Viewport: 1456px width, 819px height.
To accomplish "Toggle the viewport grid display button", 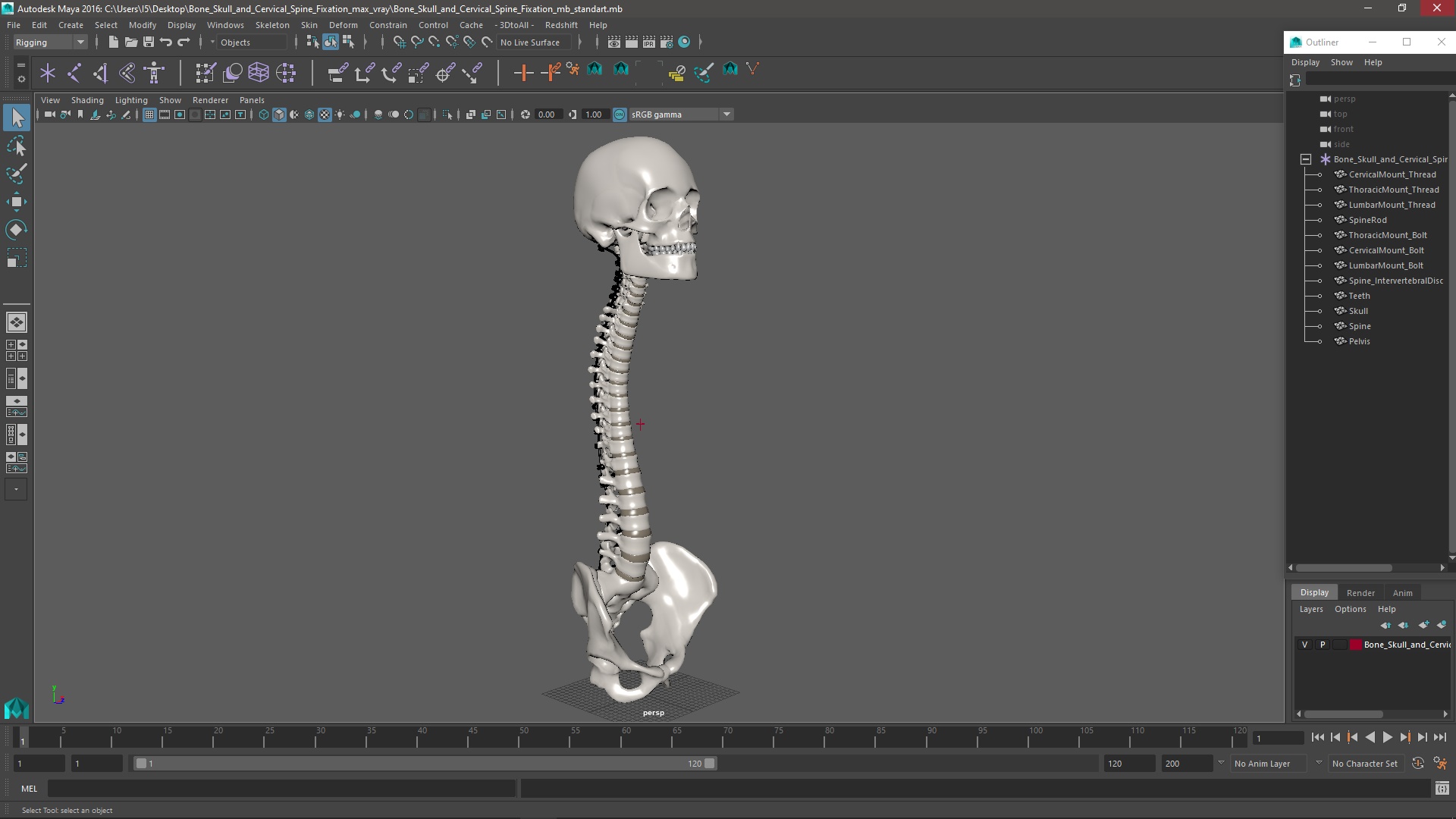I will point(149,115).
